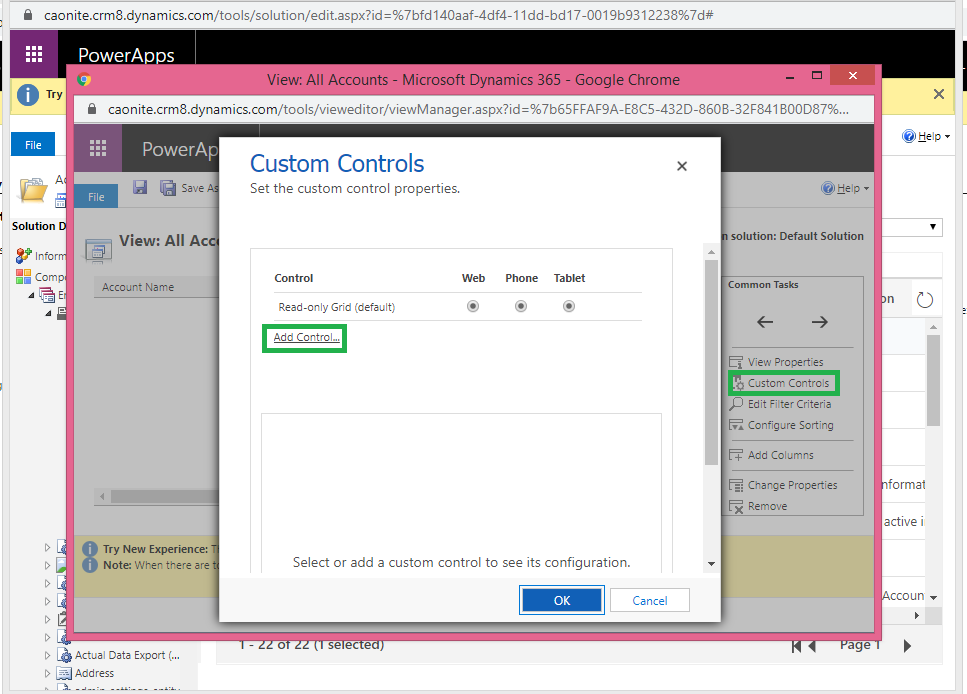Open the Help menu in solution window

tap(926, 136)
